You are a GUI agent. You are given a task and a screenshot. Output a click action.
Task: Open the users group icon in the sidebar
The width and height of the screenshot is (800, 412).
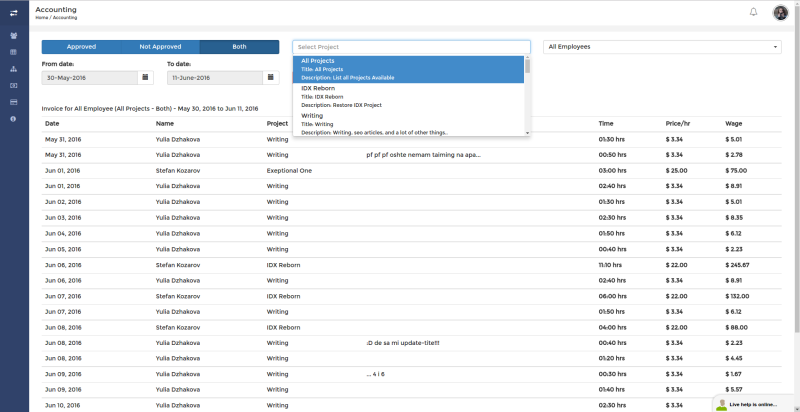click(13, 36)
